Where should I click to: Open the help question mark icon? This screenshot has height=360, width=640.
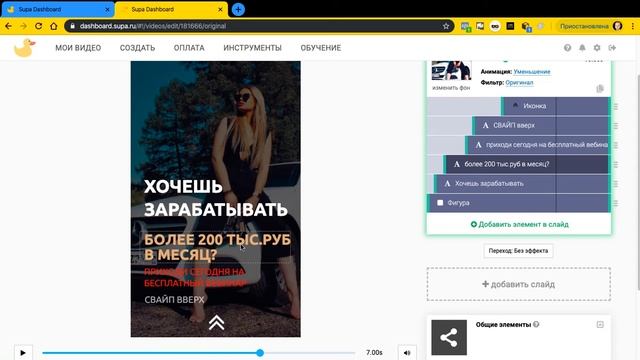point(567,48)
